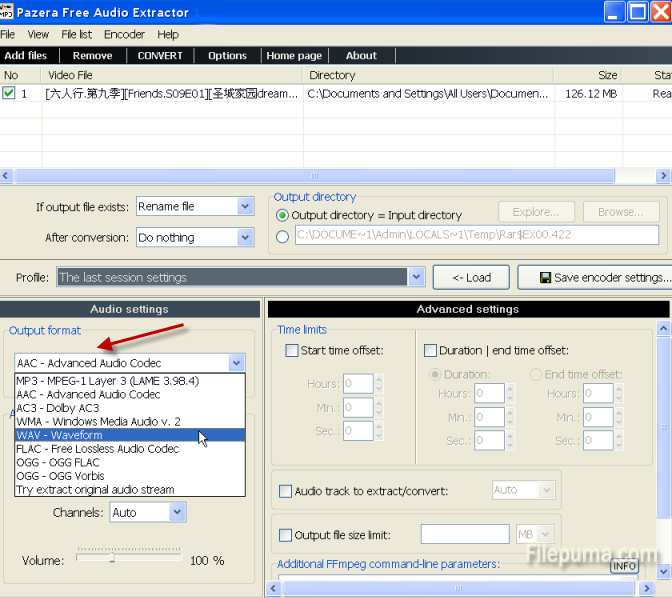Click the Volume slider handle
This screenshot has width=672, height=598.
112,559
